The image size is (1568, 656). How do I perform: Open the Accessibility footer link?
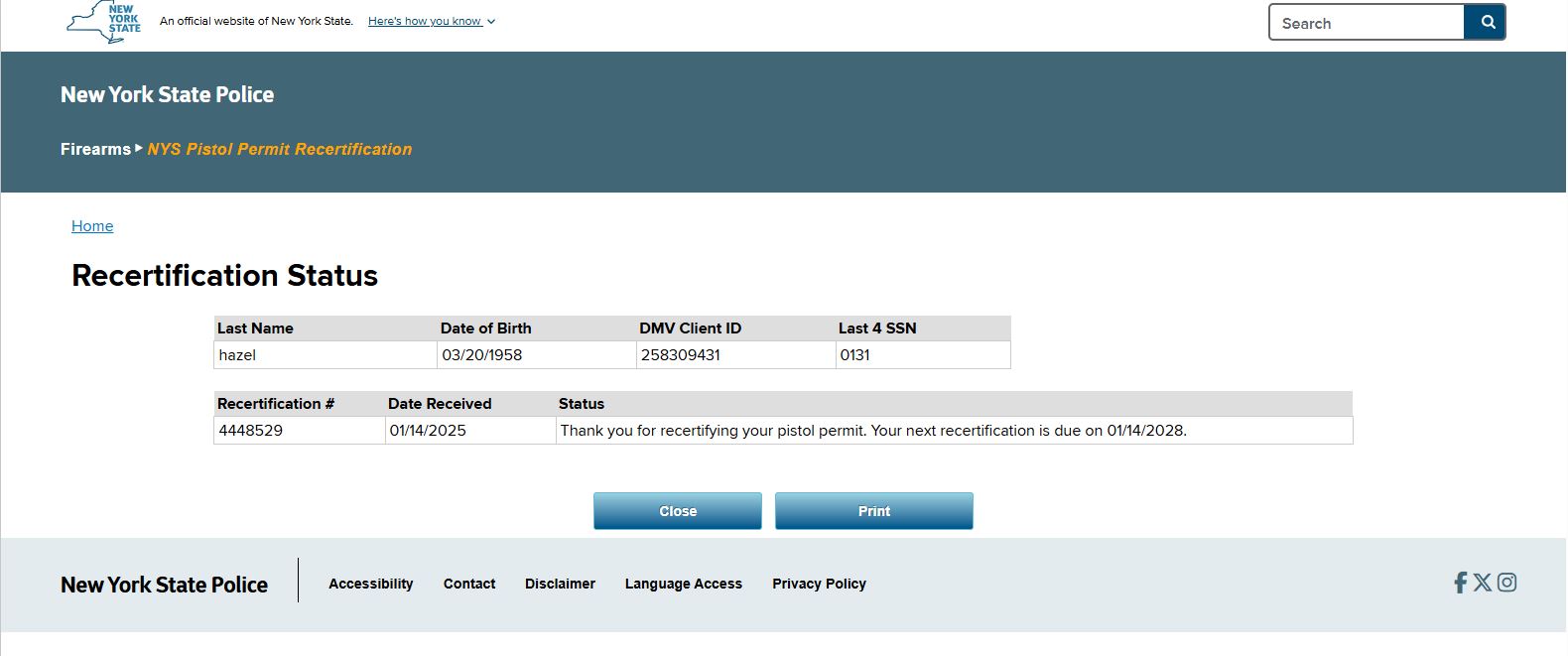coord(371,584)
